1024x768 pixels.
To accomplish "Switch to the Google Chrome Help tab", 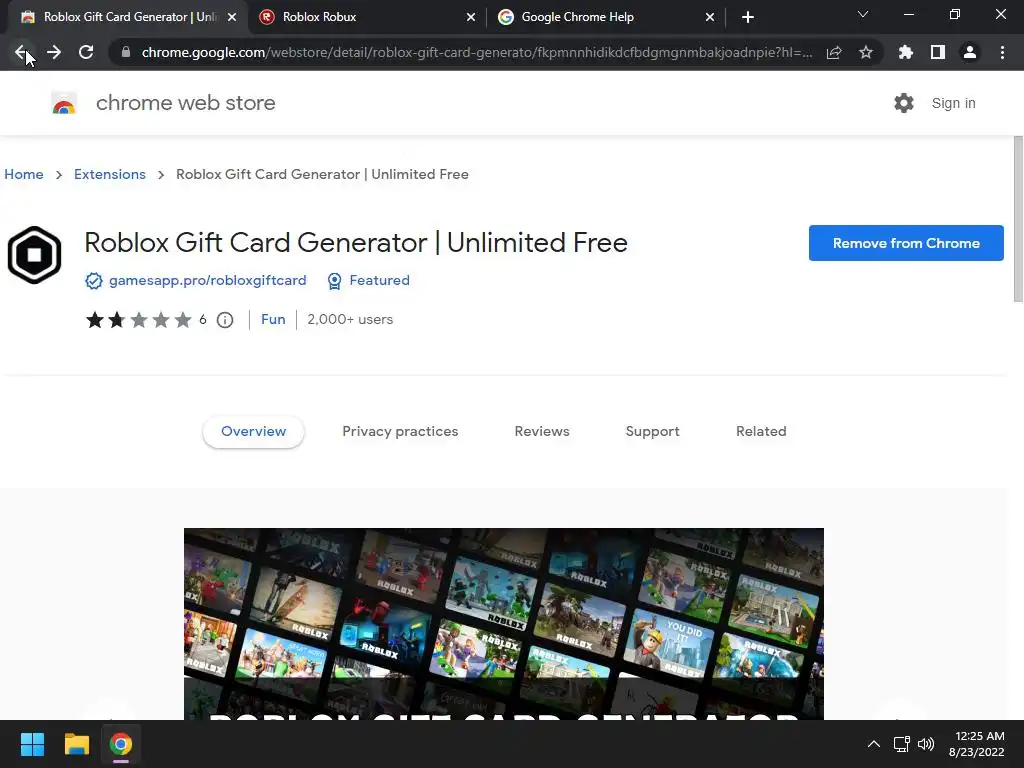I will (605, 17).
